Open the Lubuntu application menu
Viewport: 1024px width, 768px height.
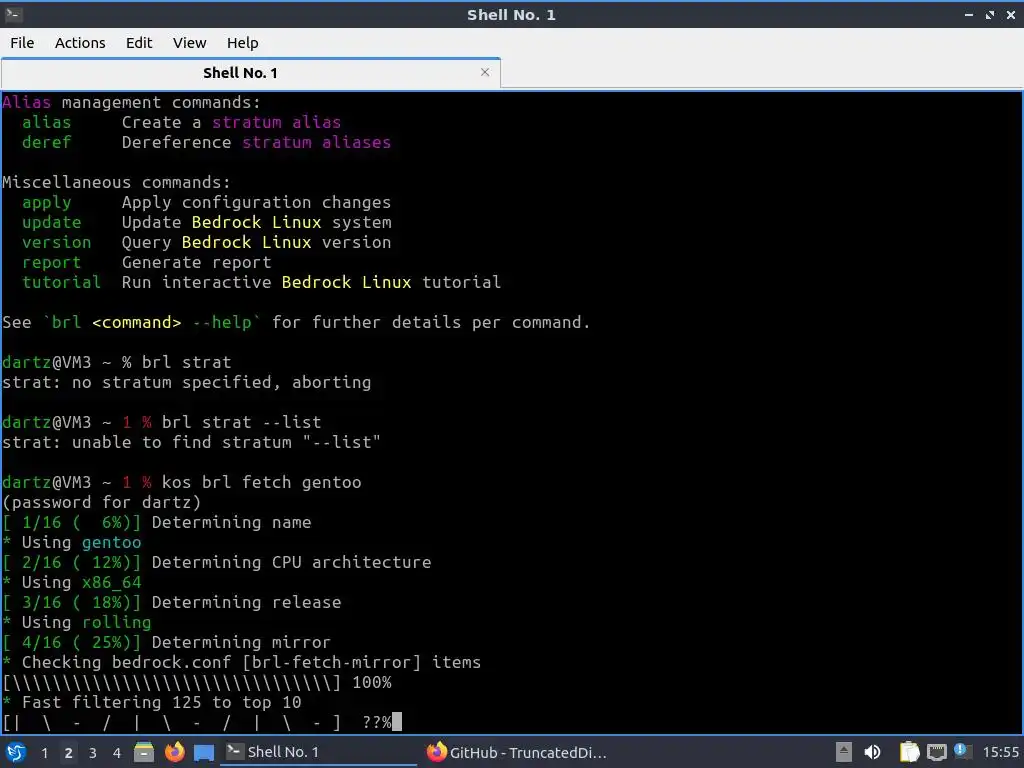pos(16,752)
